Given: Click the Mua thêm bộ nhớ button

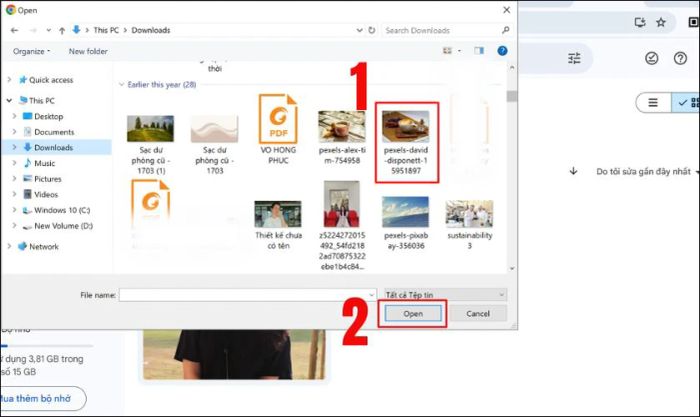Looking at the screenshot, I should (40, 398).
